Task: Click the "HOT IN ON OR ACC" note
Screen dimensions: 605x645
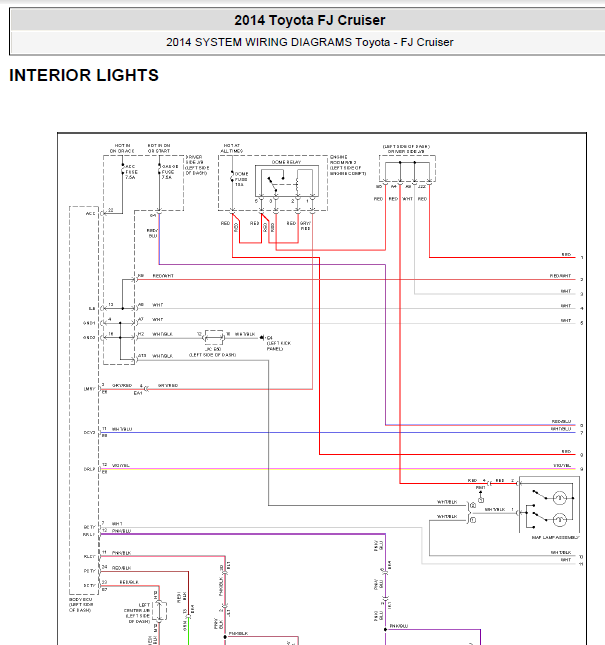Action: (x=122, y=148)
